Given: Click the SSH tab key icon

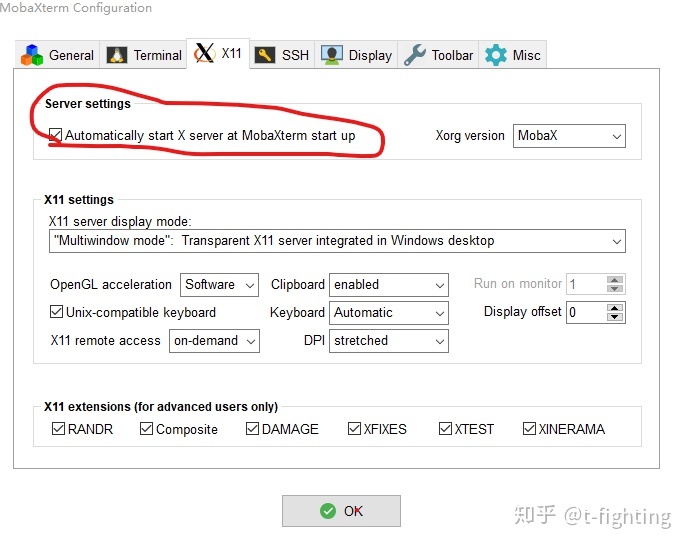Looking at the screenshot, I should (265, 55).
